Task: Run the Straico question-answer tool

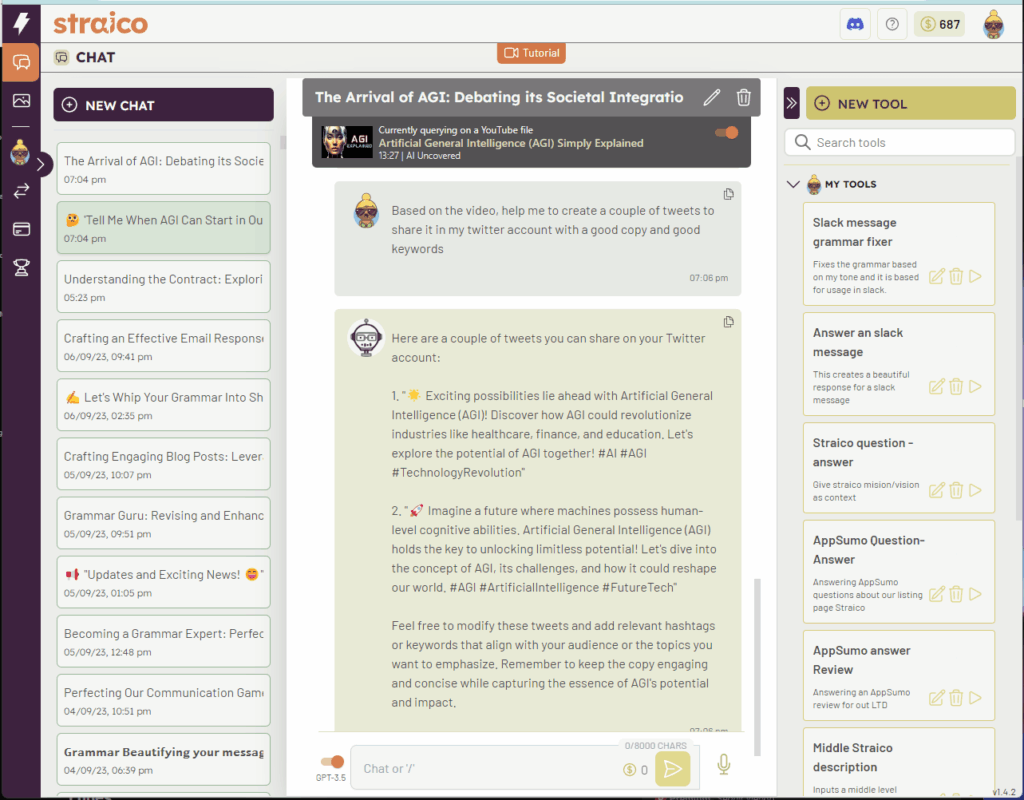Action: point(976,490)
